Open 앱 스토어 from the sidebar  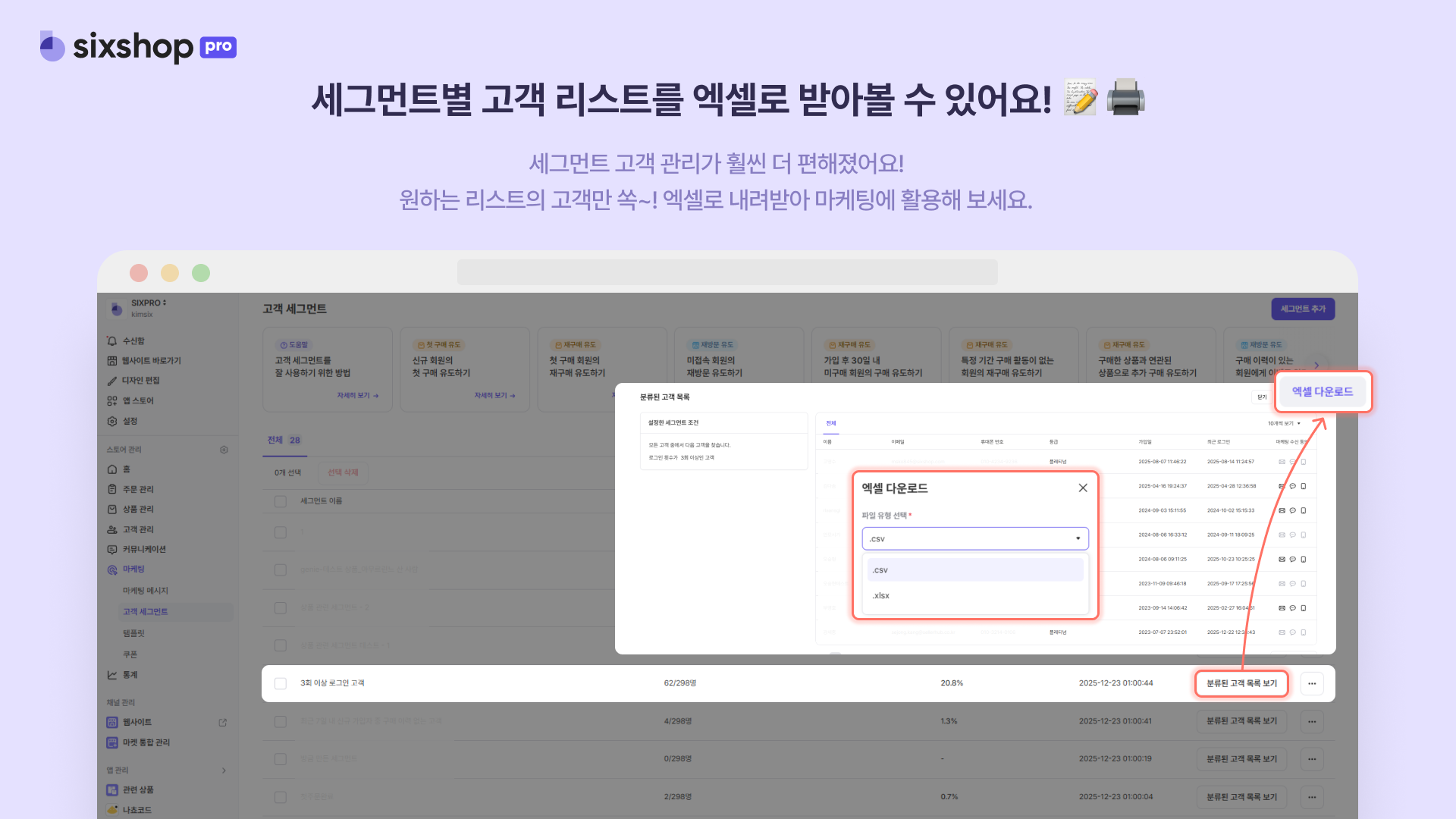point(137,400)
